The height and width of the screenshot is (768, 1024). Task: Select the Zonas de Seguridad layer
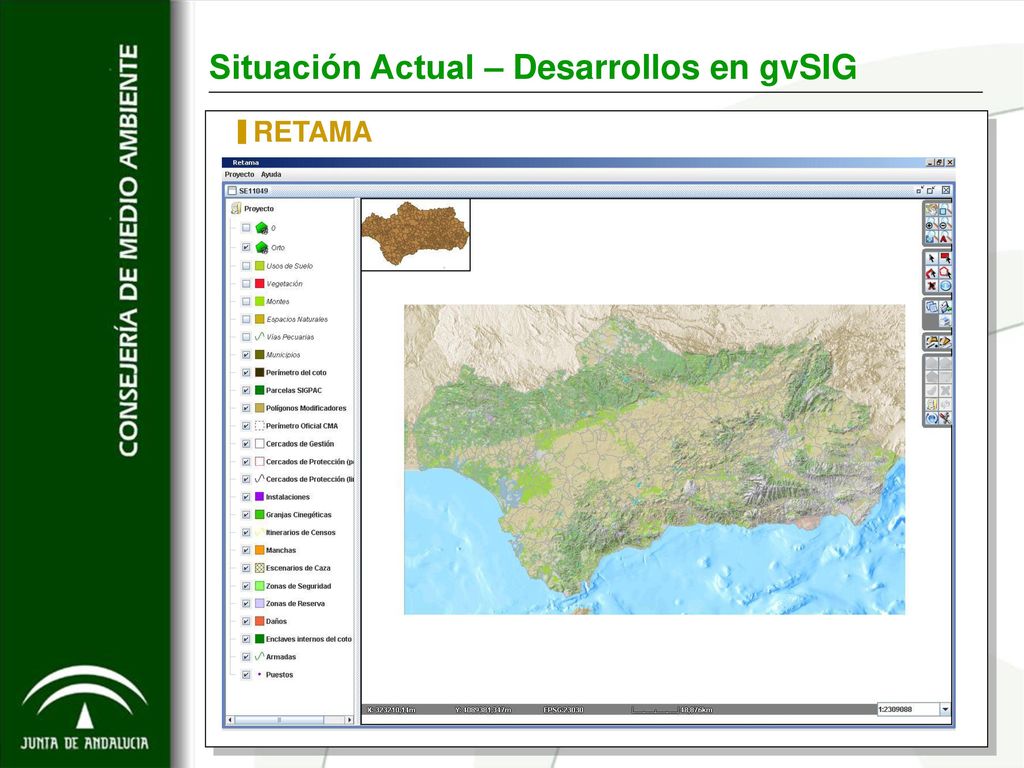coord(298,586)
